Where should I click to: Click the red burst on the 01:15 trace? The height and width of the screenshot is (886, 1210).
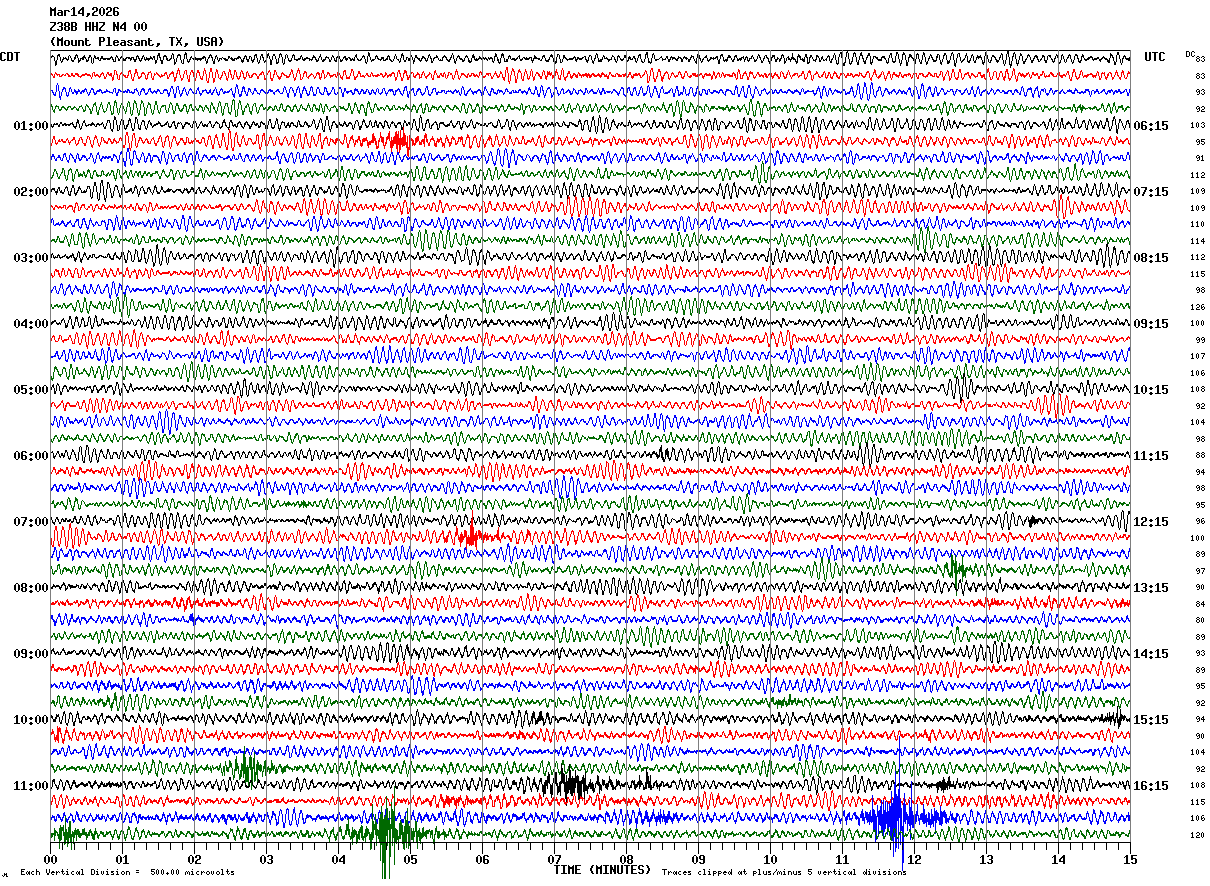click(388, 141)
